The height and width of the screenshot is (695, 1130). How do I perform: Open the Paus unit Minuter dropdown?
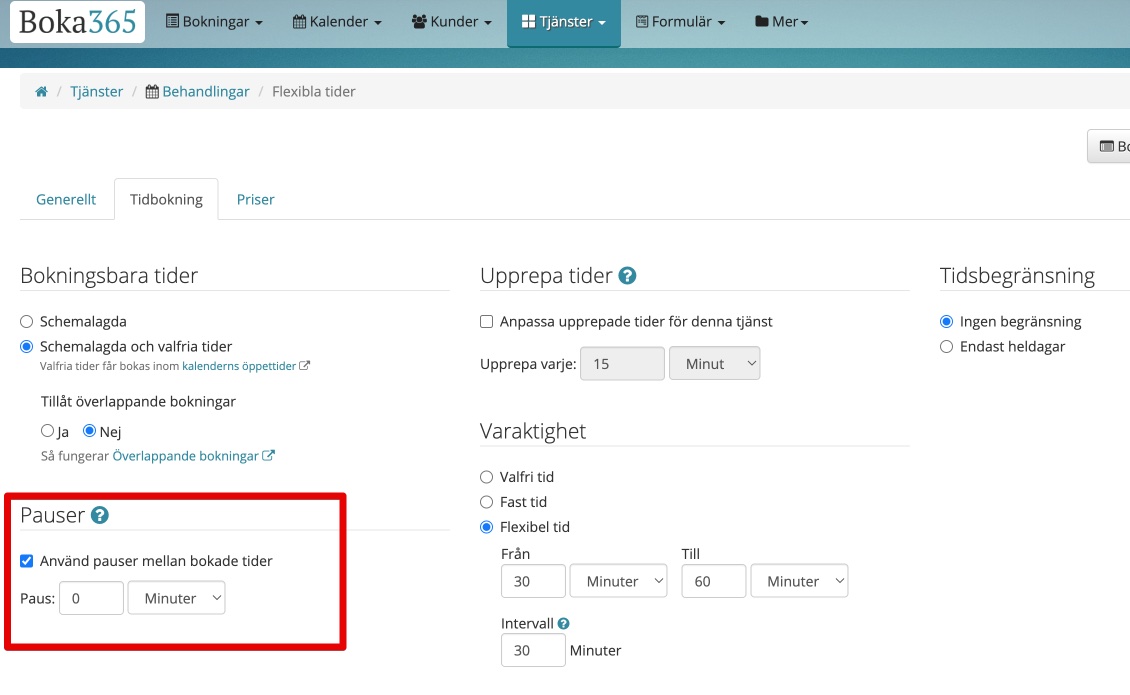176,598
